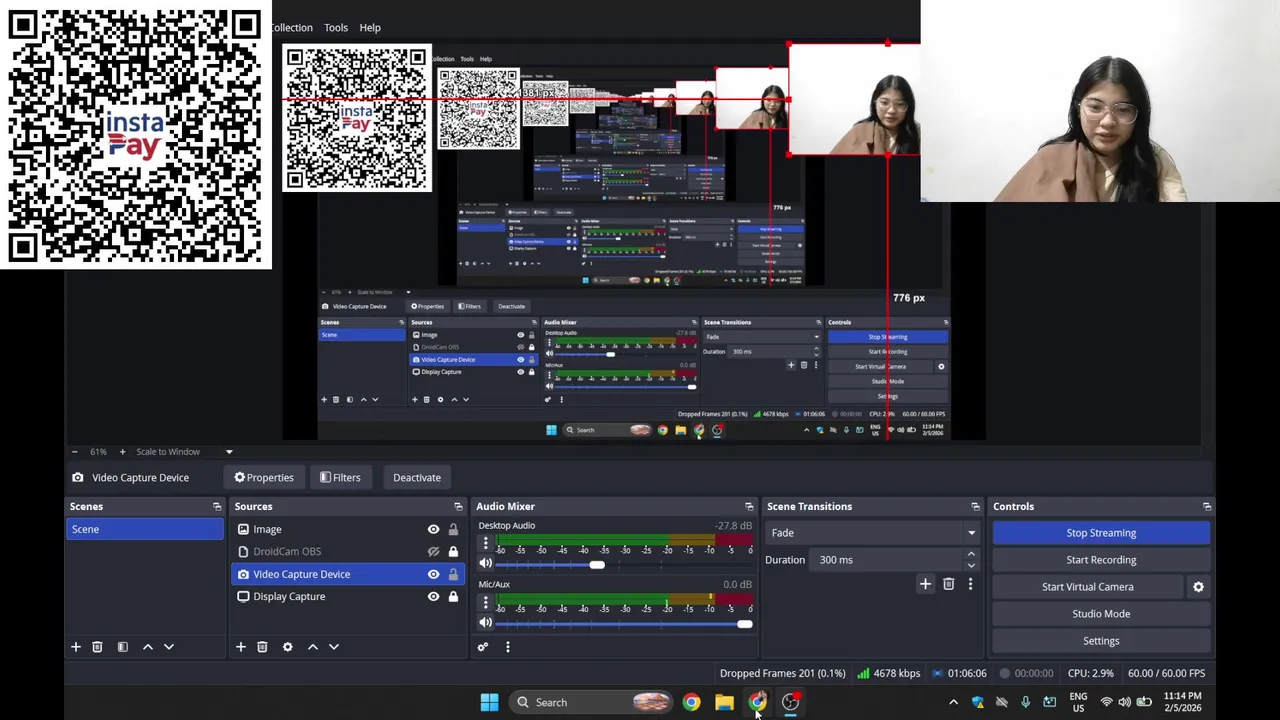Image resolution: width=1280 pixels, height=720 pixels.
Task: Click Stop Streaming button
Action: tap(1101, 533)
